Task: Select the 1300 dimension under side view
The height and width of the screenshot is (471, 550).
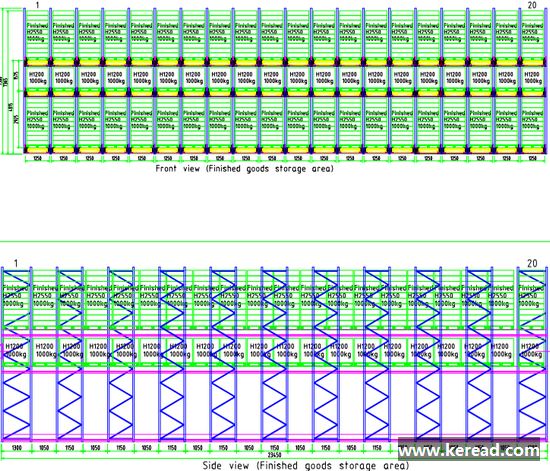Action: [x=16, y=448]
